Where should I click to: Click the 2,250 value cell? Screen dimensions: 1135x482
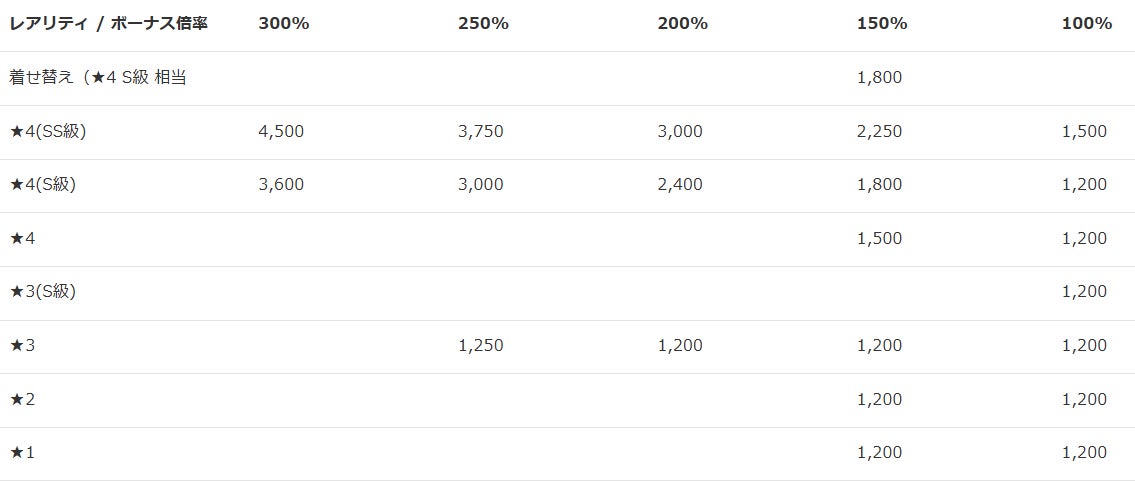coord(880,131)
